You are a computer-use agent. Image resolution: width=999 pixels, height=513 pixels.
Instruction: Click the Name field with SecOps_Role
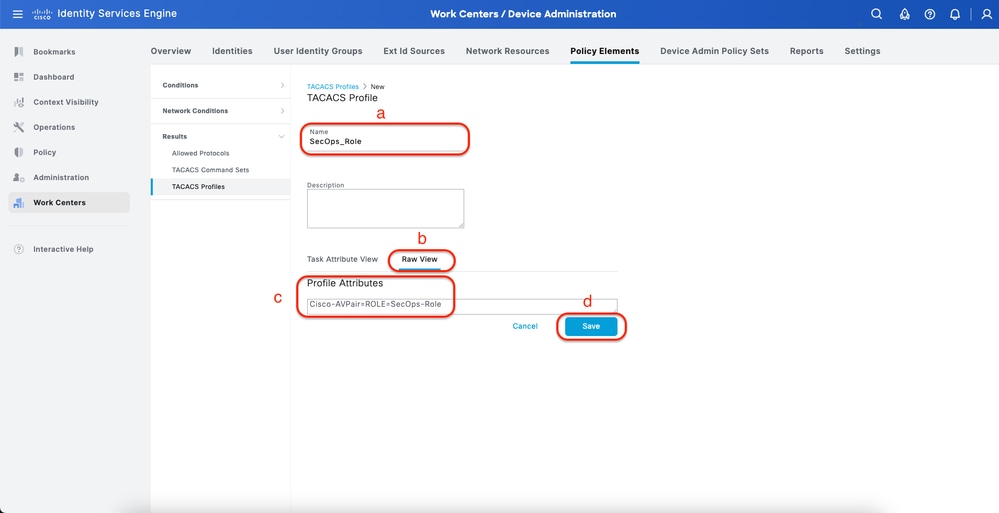point(385,138)
